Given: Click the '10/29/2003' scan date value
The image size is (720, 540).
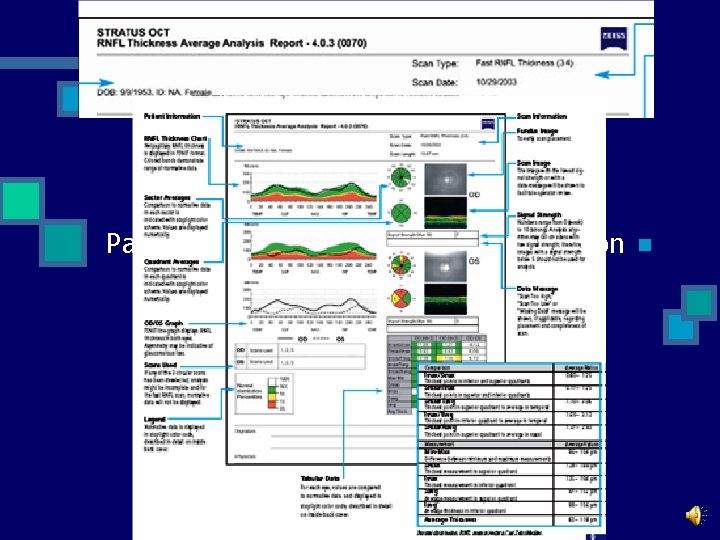Looking at the screenshot, I should pyautogui.click(x=496, y=82).
